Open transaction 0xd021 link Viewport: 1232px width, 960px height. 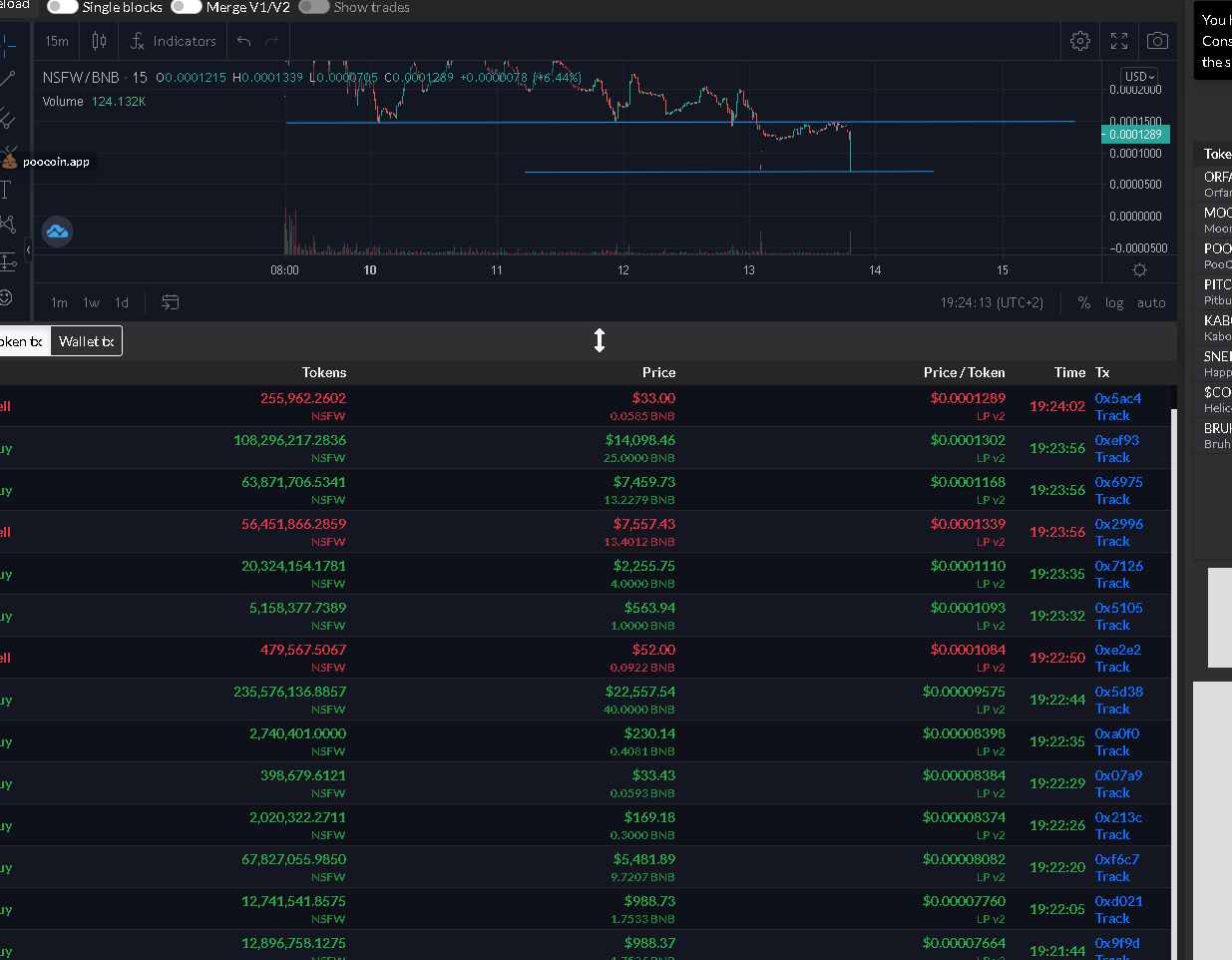pos(1118,901)
